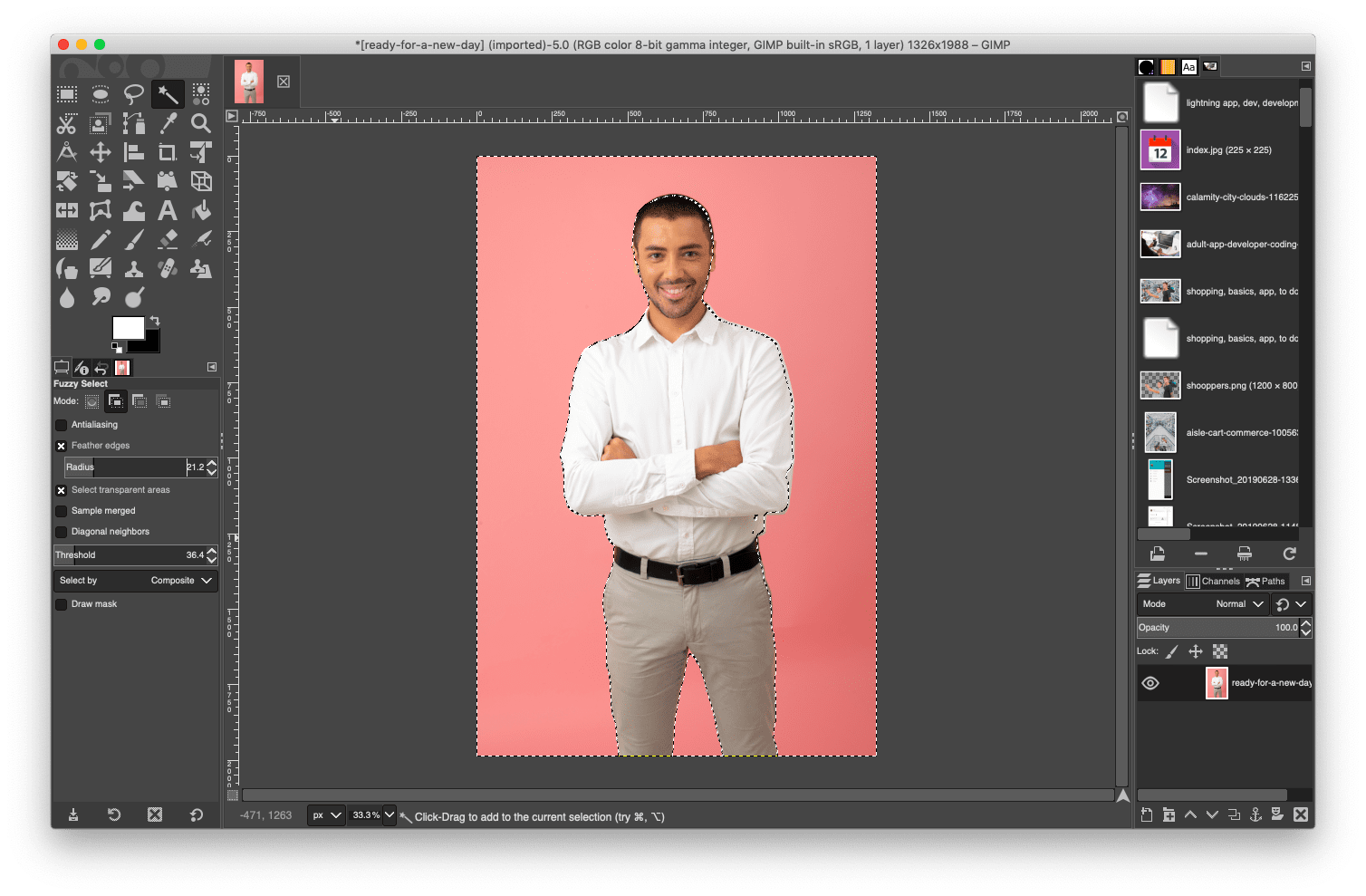The image size is (1366, 896).
Task: Enable the Antialiasing checkbox
Action: (x=62, y=425)
